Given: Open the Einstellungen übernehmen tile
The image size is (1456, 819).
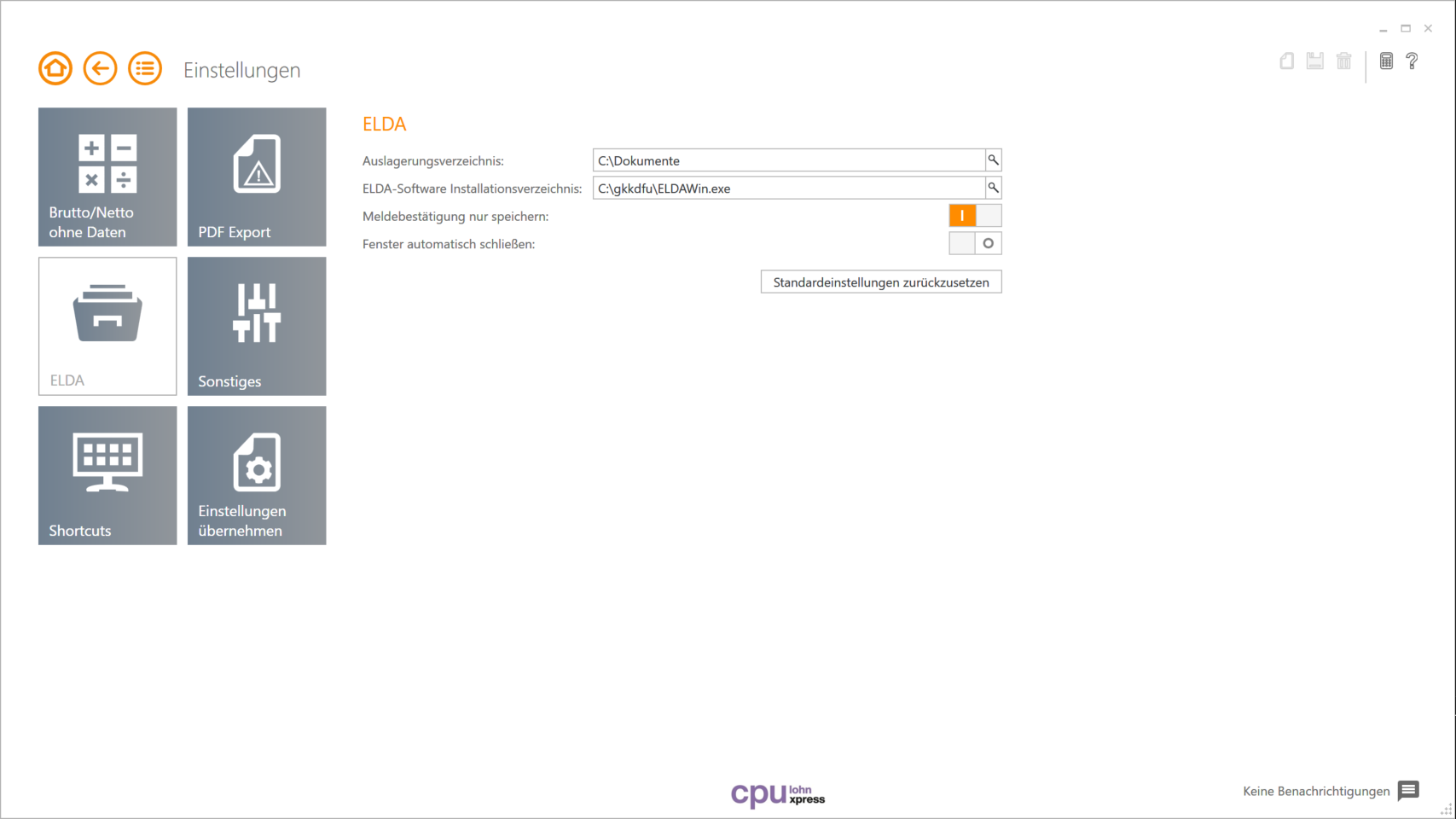Looking at the screenshot, I should 256,475.
